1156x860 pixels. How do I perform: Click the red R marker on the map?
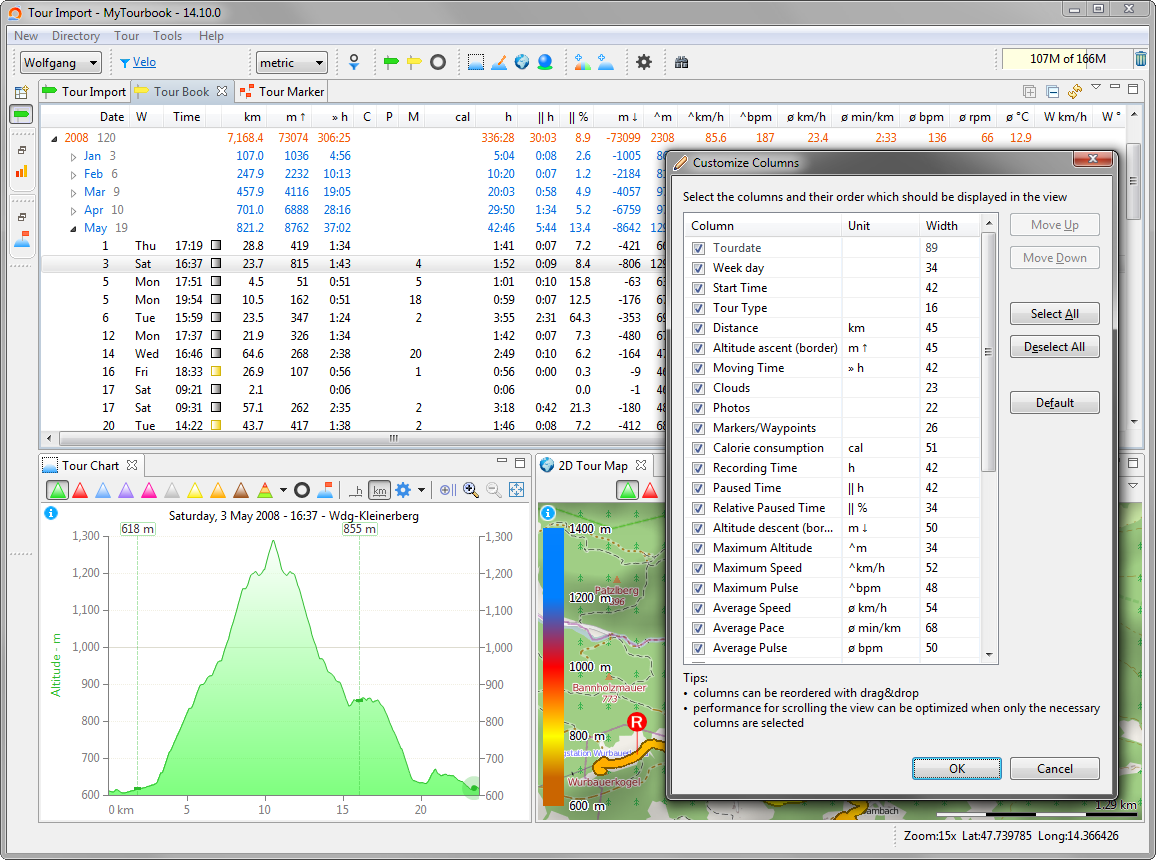pos(636,722)
